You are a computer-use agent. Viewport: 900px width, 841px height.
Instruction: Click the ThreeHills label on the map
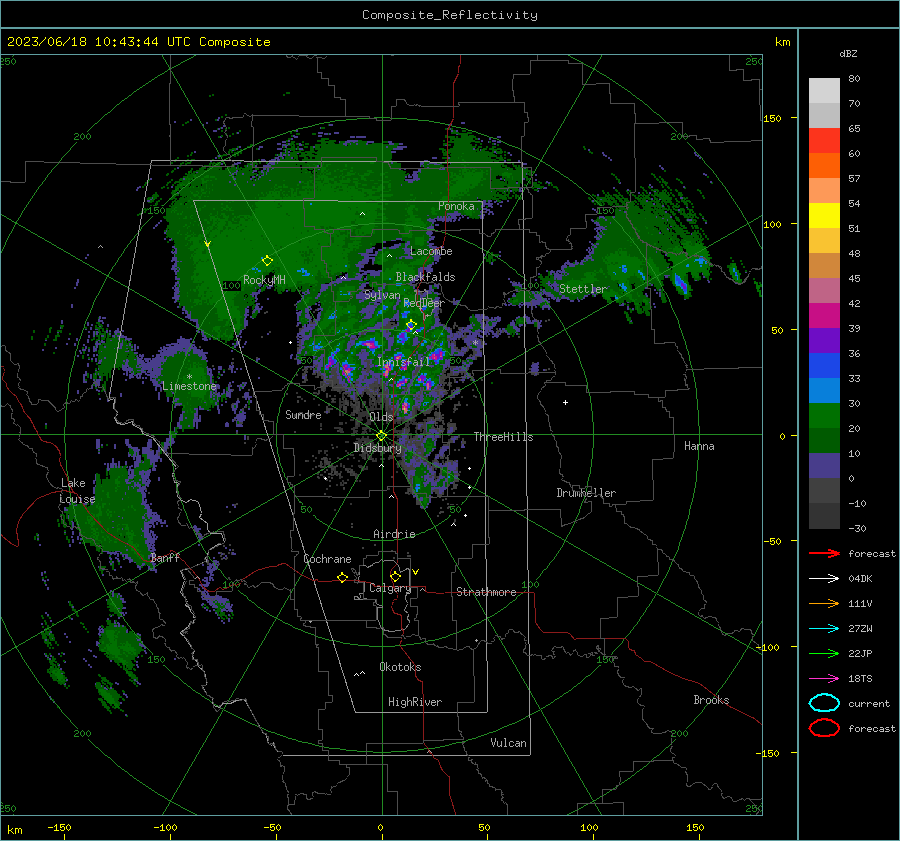(x=503, y=437)
